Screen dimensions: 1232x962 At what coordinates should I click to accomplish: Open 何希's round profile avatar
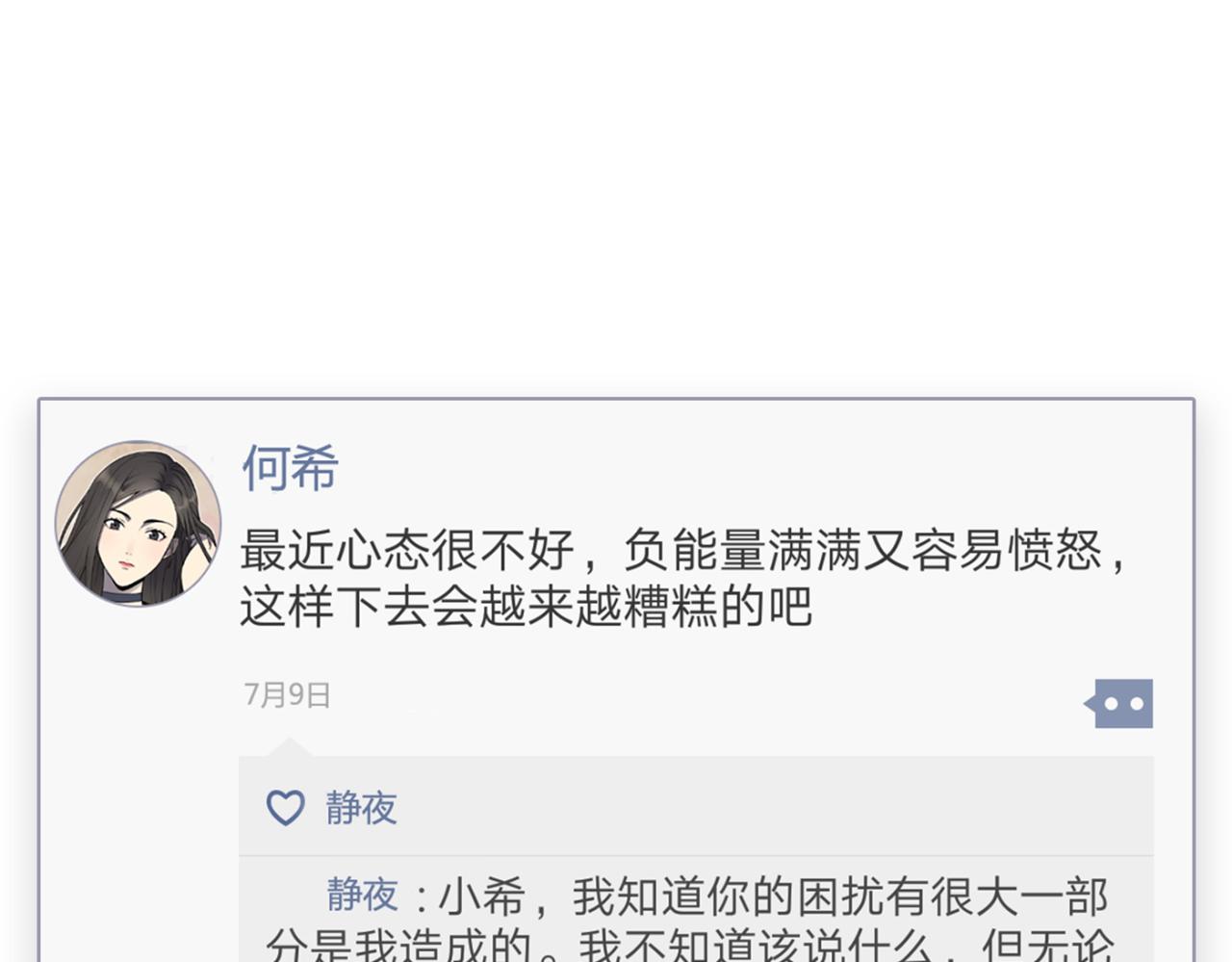138,524
